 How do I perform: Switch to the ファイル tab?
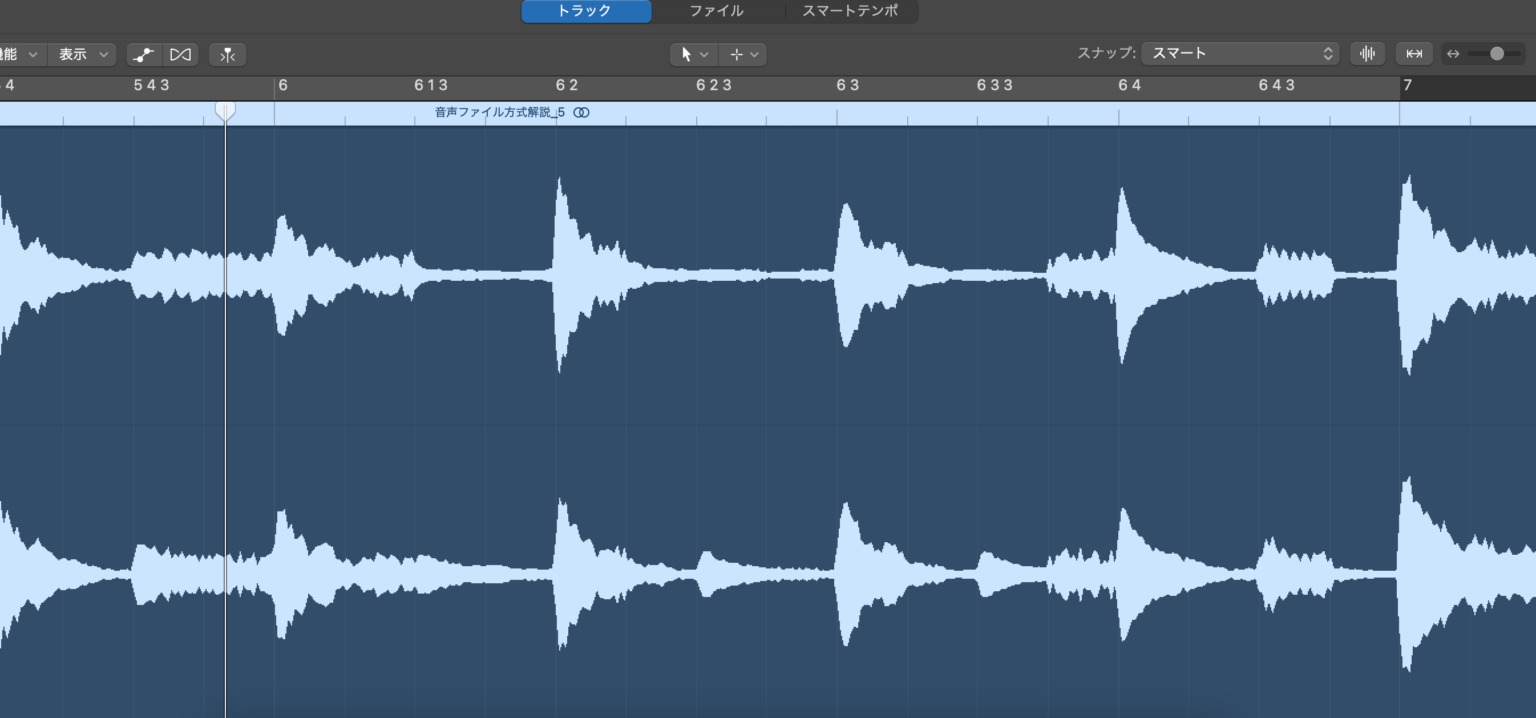tap(716, 11)
